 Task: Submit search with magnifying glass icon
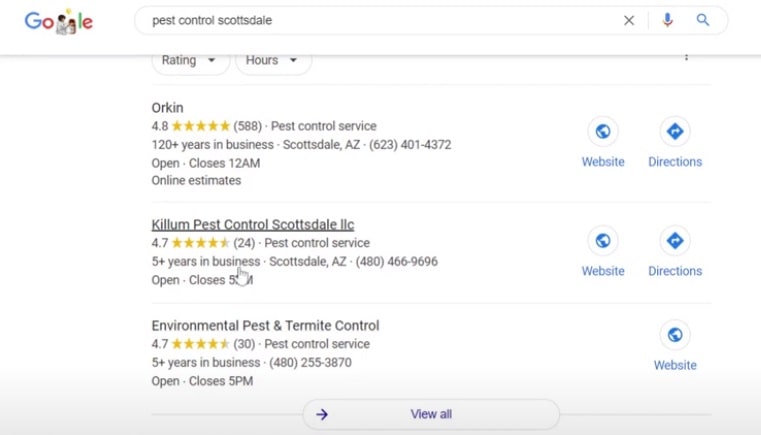pos(703,20)
